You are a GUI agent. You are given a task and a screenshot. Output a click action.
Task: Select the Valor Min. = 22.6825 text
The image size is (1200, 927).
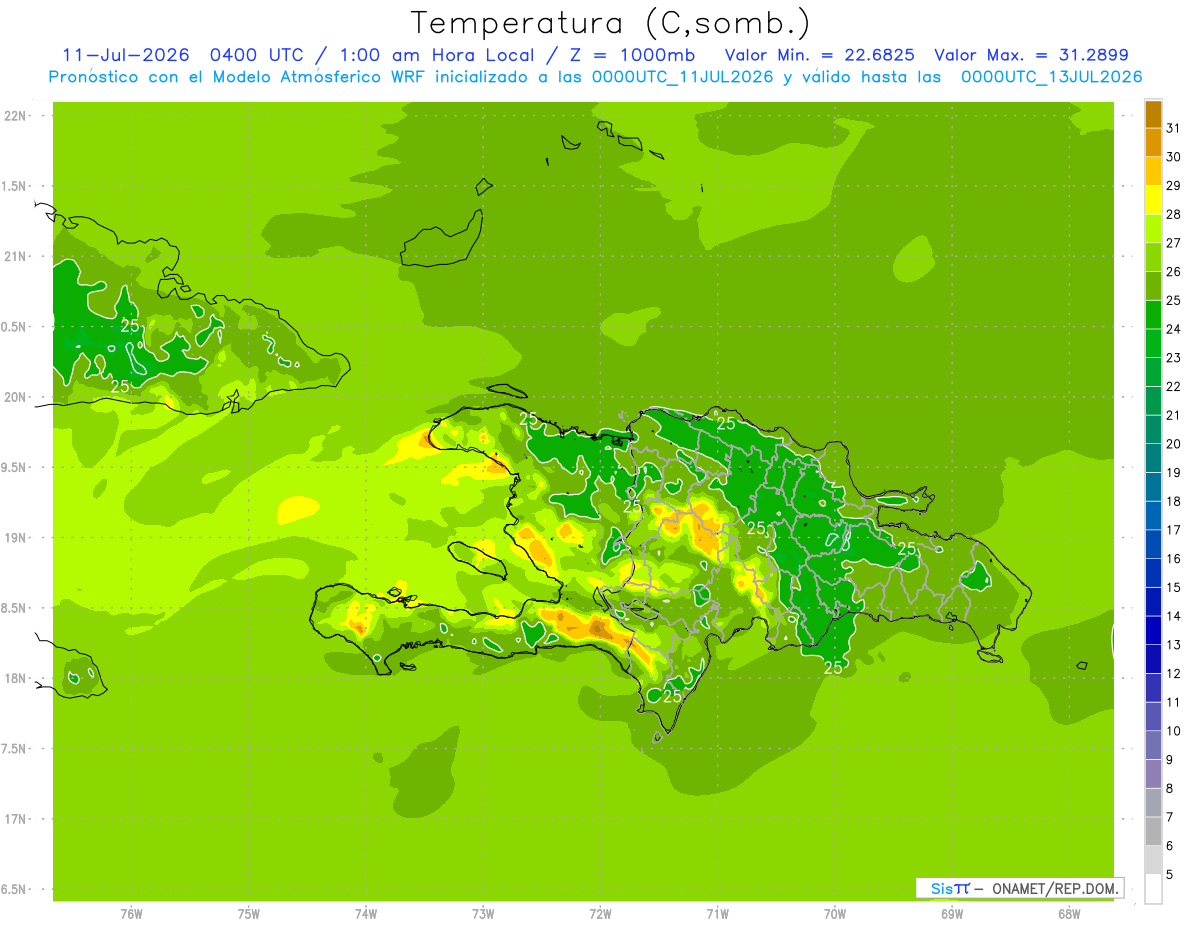819,55
